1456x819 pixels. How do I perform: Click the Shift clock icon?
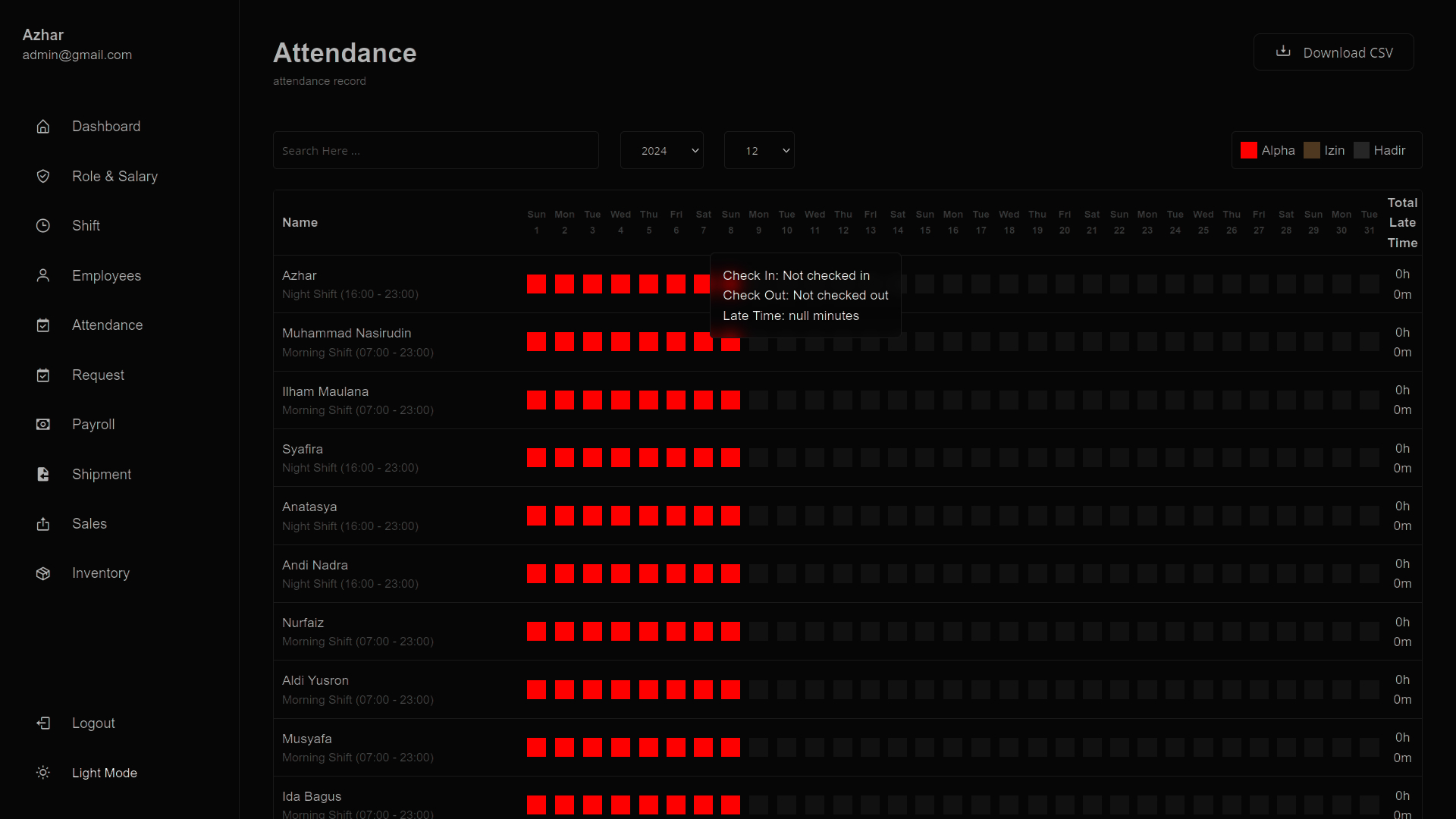[x=43, y=226]
